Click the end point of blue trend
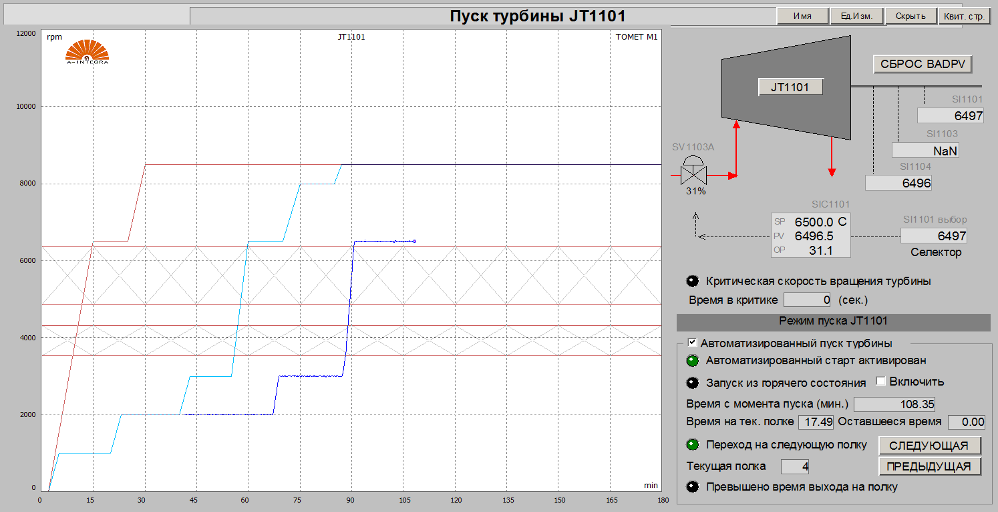The width and height of the screenshot is (998, 512). (414, 241)
